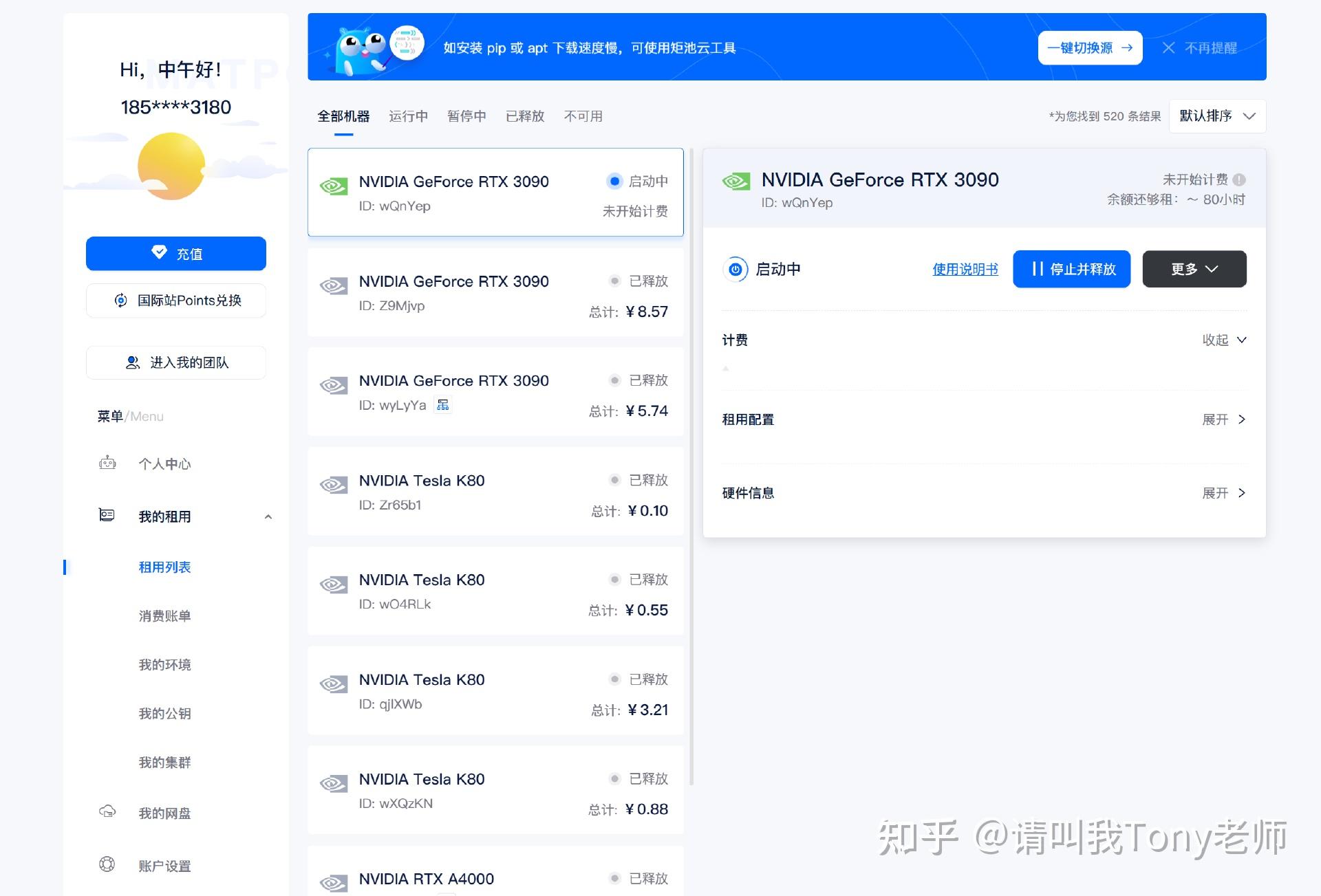Expand the 硬件信息 section
Image resolution: width=1321 pixels, height=896 pixels.
1224,493
